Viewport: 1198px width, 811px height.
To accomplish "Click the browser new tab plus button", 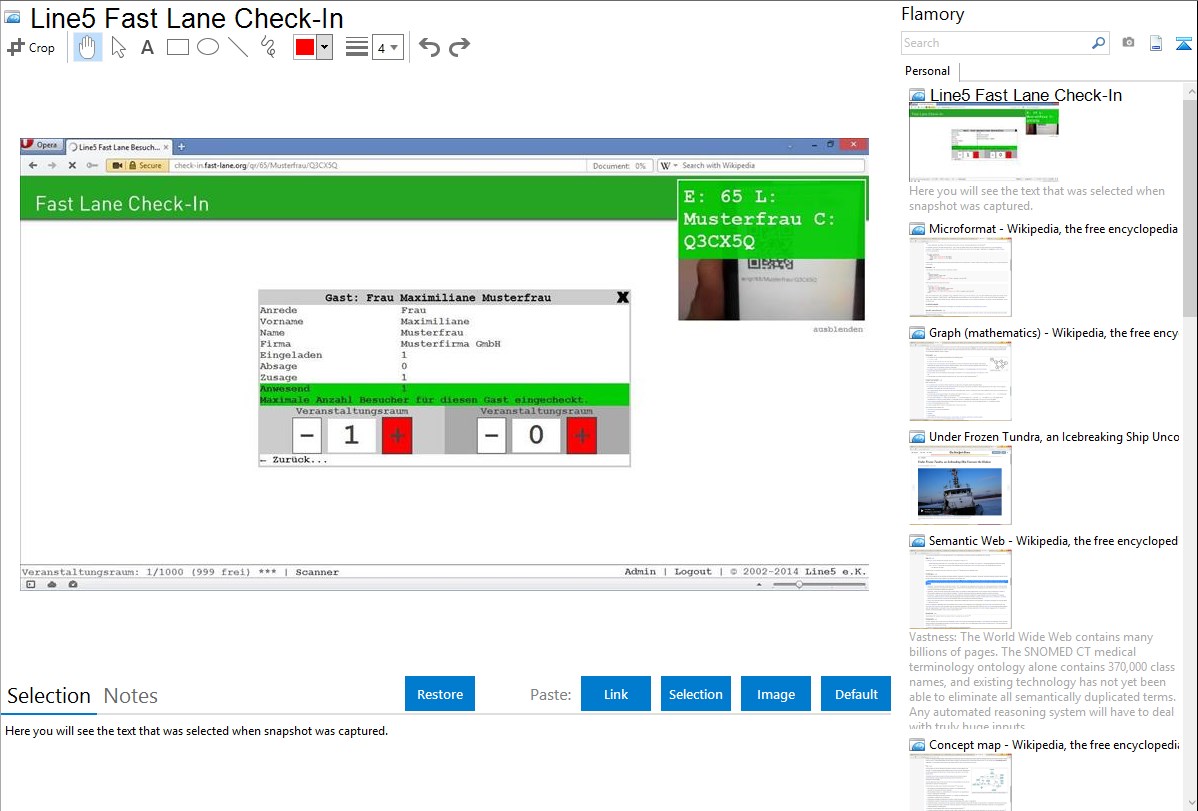I will click(x=181, y=147).
